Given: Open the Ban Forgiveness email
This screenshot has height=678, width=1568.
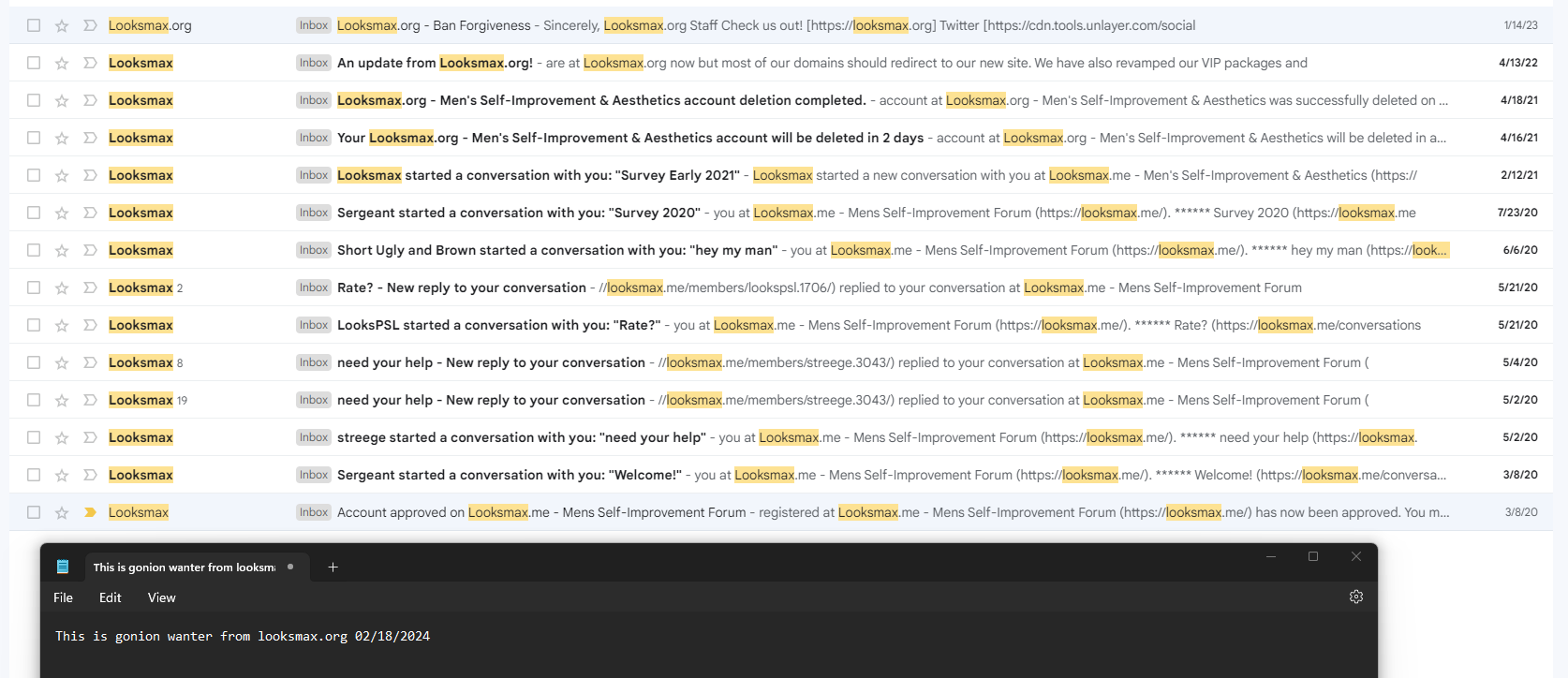Looking at the screenshot, I should tap(781, 25).
